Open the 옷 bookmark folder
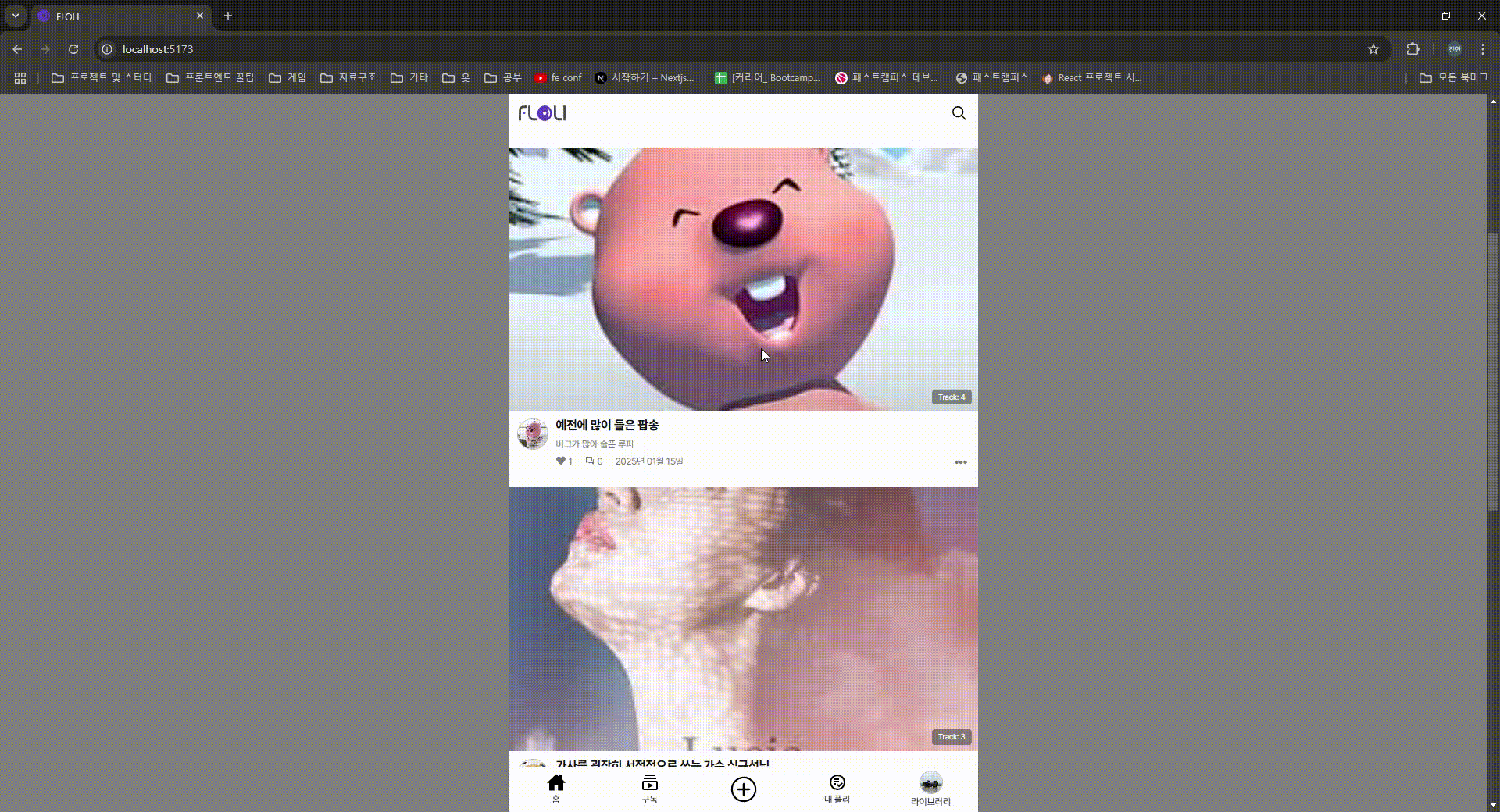Screen dimensions: 1500x812 (456, 78)
